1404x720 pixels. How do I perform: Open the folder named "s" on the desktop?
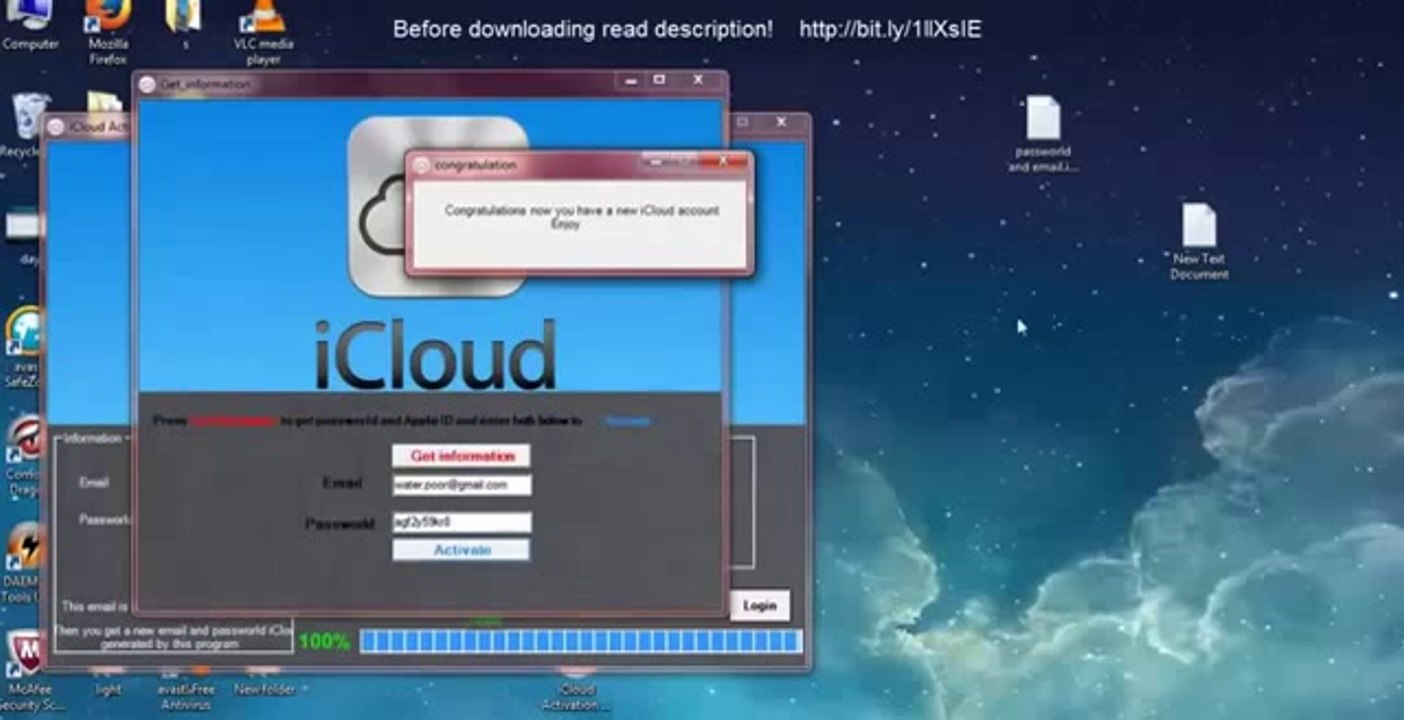point(184,26)
